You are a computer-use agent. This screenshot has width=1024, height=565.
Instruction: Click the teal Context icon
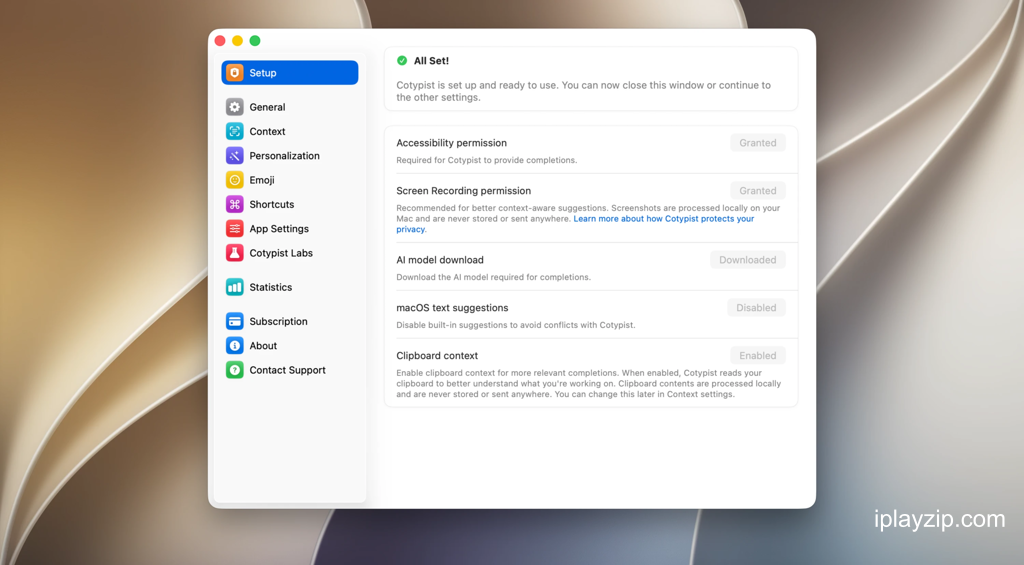coord(234,131)
